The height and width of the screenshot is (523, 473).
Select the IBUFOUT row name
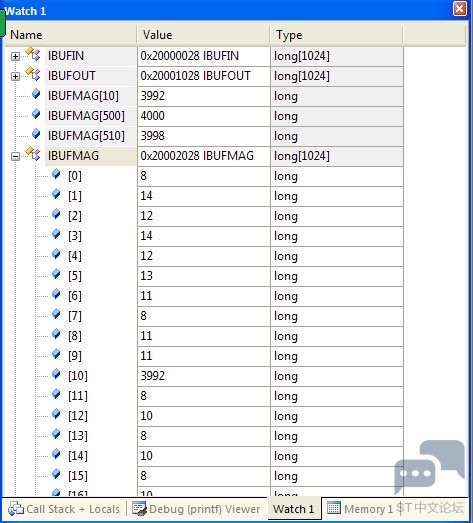coord(71,76)
